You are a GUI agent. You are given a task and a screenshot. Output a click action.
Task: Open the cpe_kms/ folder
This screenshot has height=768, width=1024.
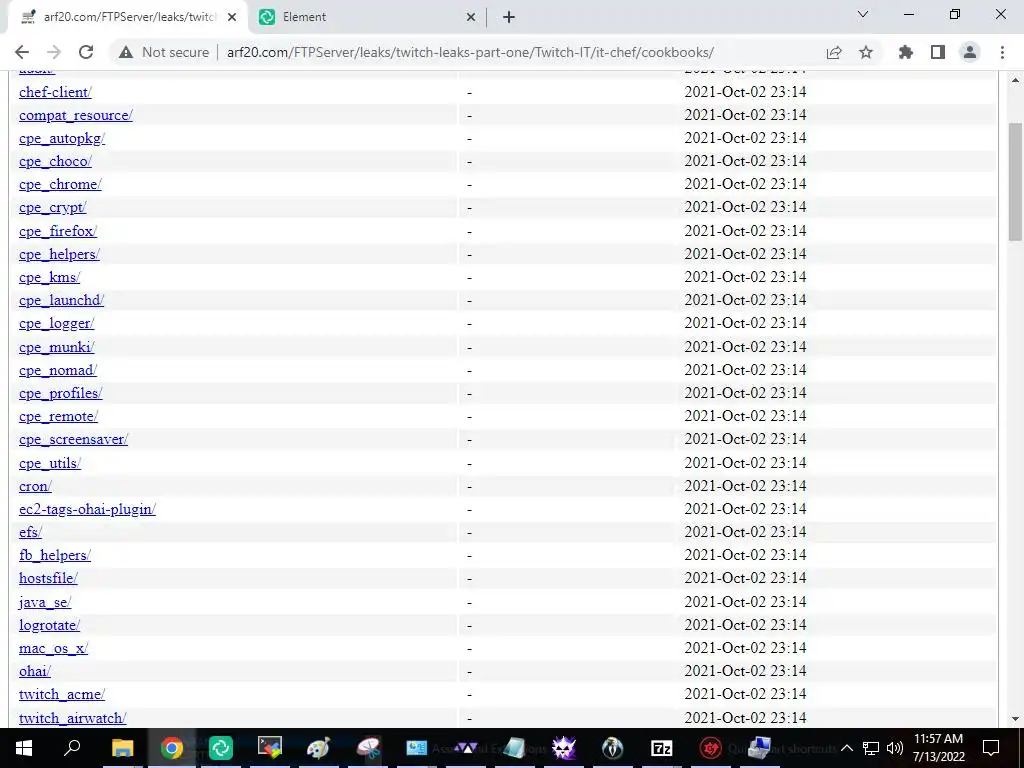[x=50, y=278]
